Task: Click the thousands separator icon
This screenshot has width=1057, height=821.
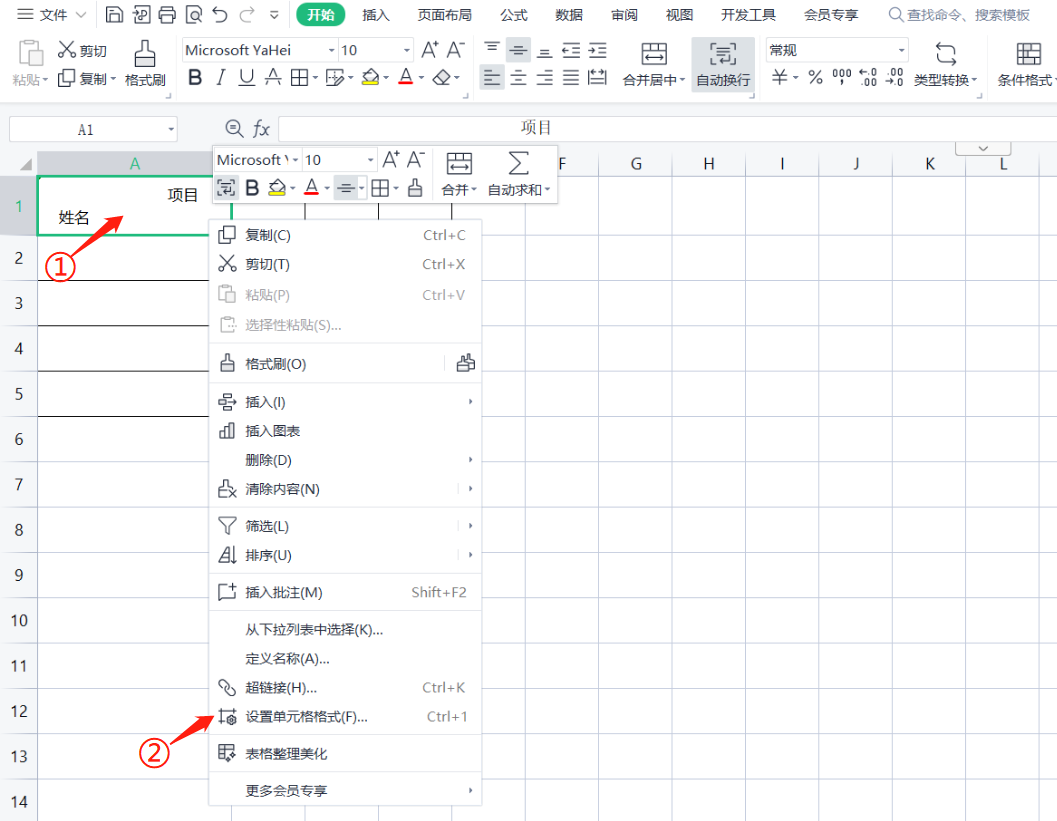Action: (842, 78)
